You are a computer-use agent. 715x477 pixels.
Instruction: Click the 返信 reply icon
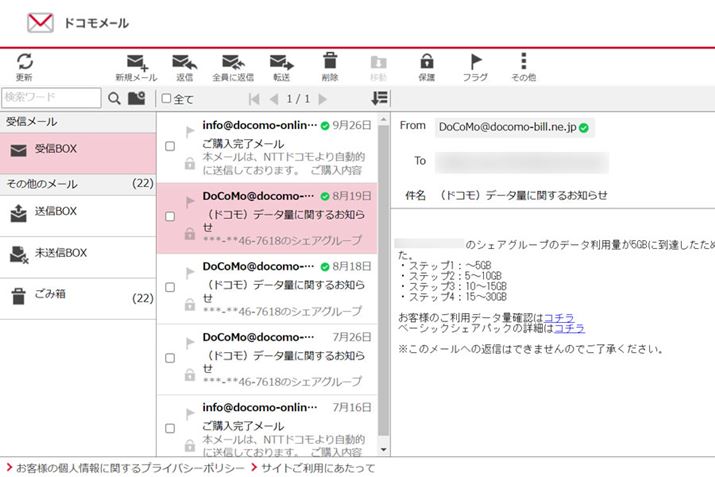pos(184,62)
